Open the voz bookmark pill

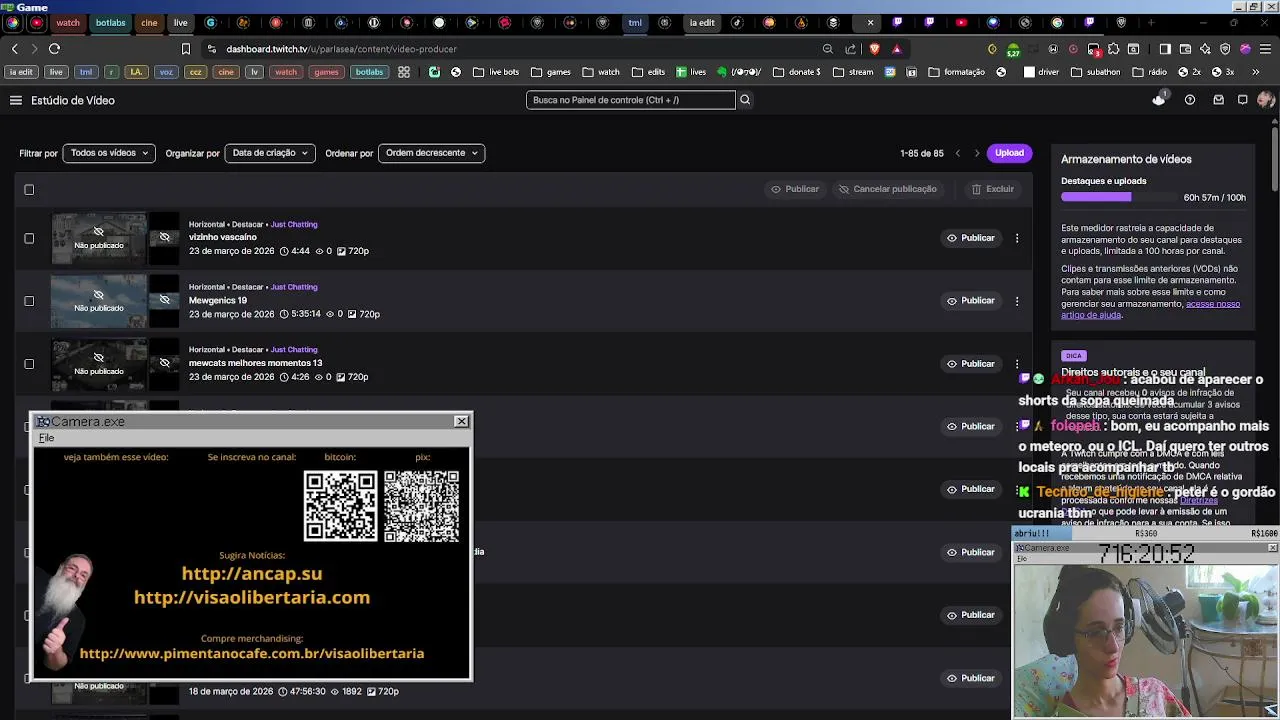coord(166,72)
